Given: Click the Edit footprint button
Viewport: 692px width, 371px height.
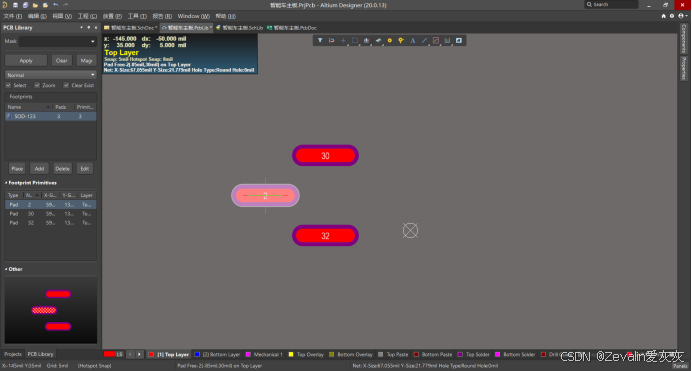Looking at the screenshot, I should (85, 169).
